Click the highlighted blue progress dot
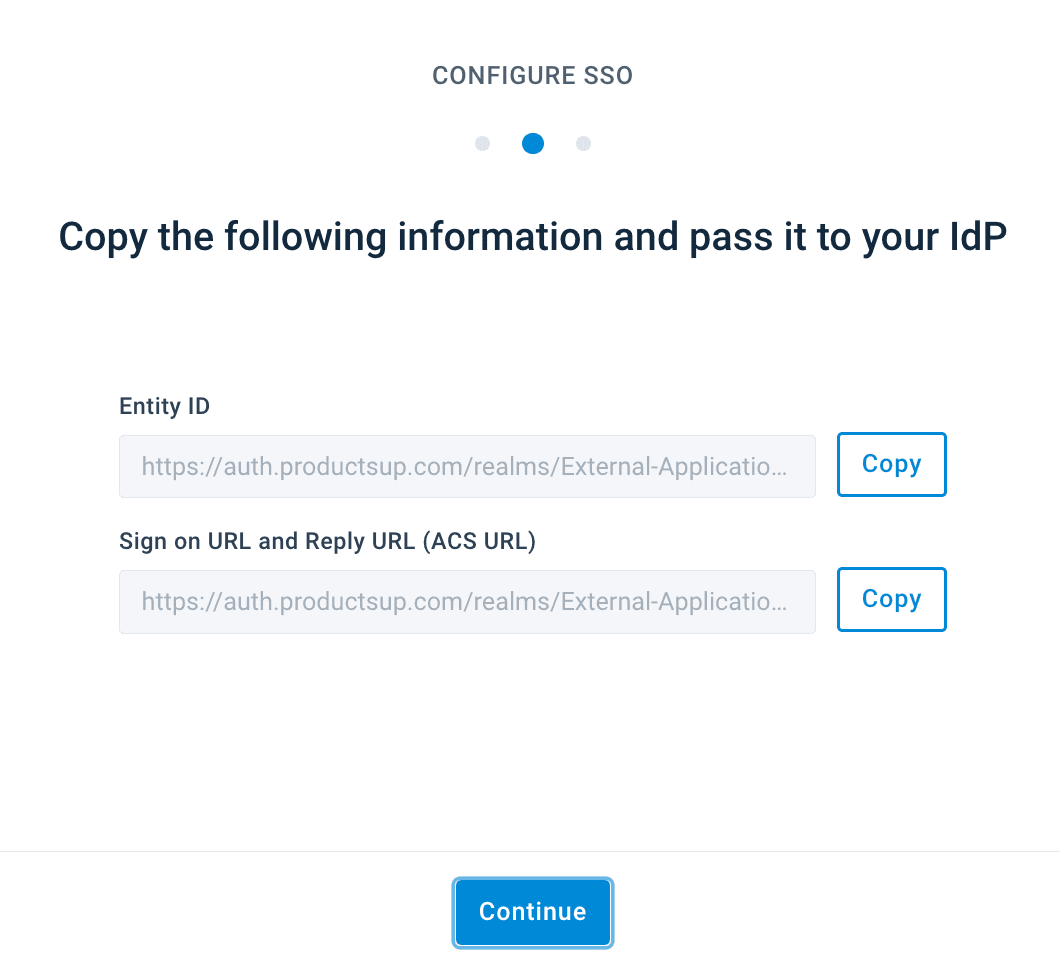This screenshot has height=966, width=1060. point(532,144)
